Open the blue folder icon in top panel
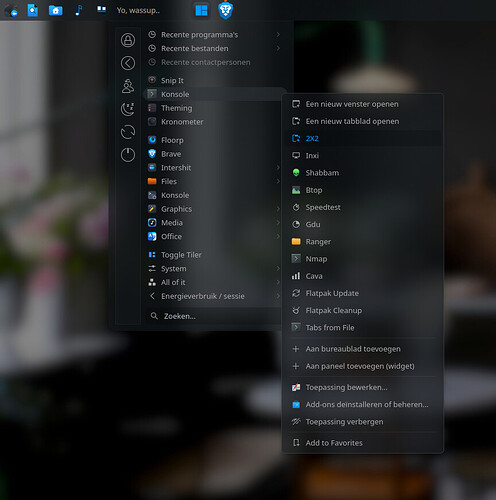The image size is (496, 500). click(x=56, y=10)
